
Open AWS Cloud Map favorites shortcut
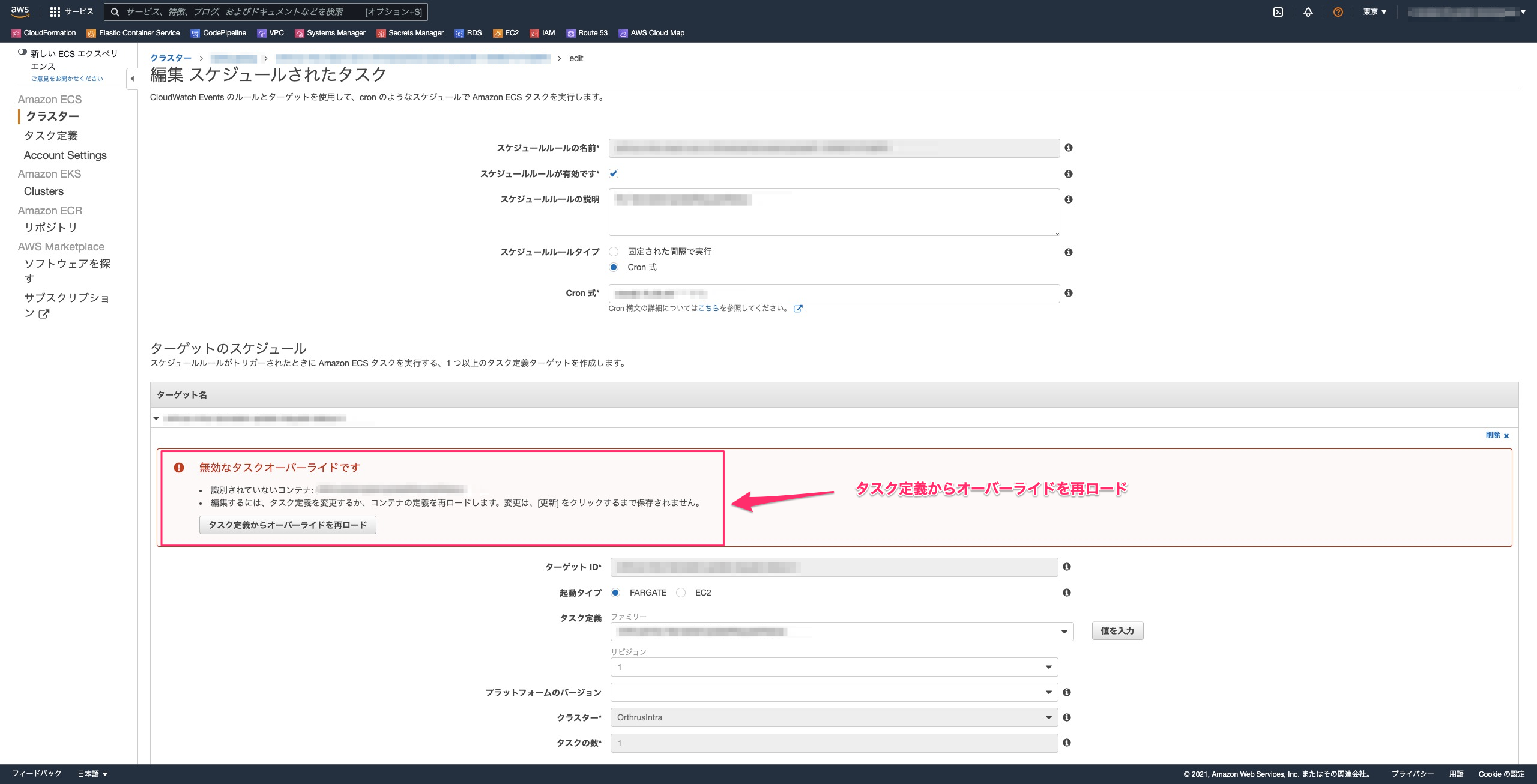point(651,33)
